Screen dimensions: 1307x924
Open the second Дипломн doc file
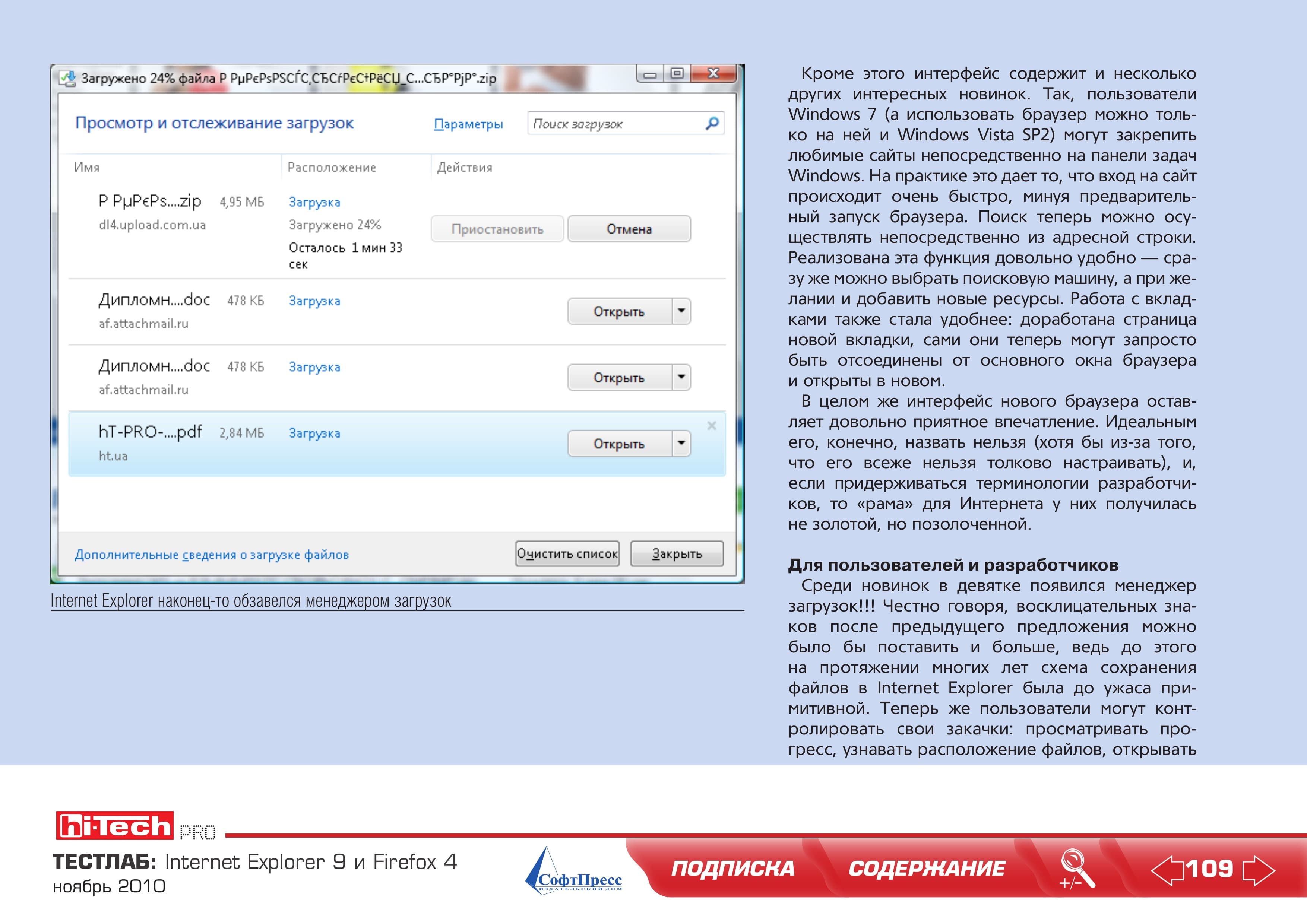click(620, 377)
